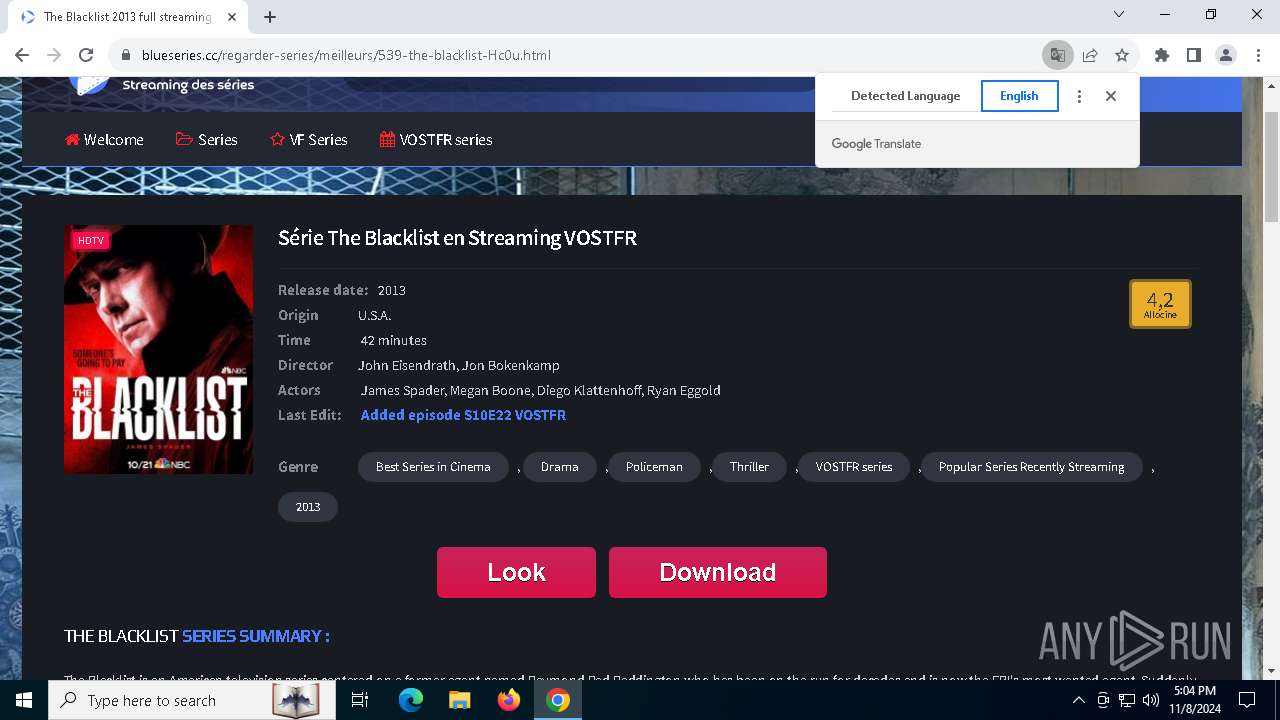This screenshot has width=1280, height=720.
Task: Show hidden system tray icons
Action: point(1078,700)
